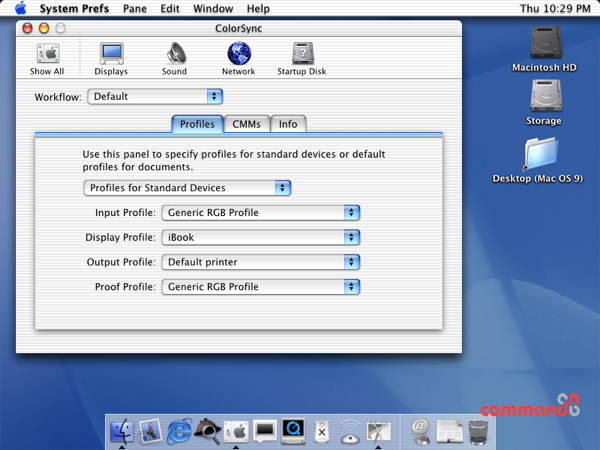Open the Output Profile Default printer dropdown

(261, 262)
